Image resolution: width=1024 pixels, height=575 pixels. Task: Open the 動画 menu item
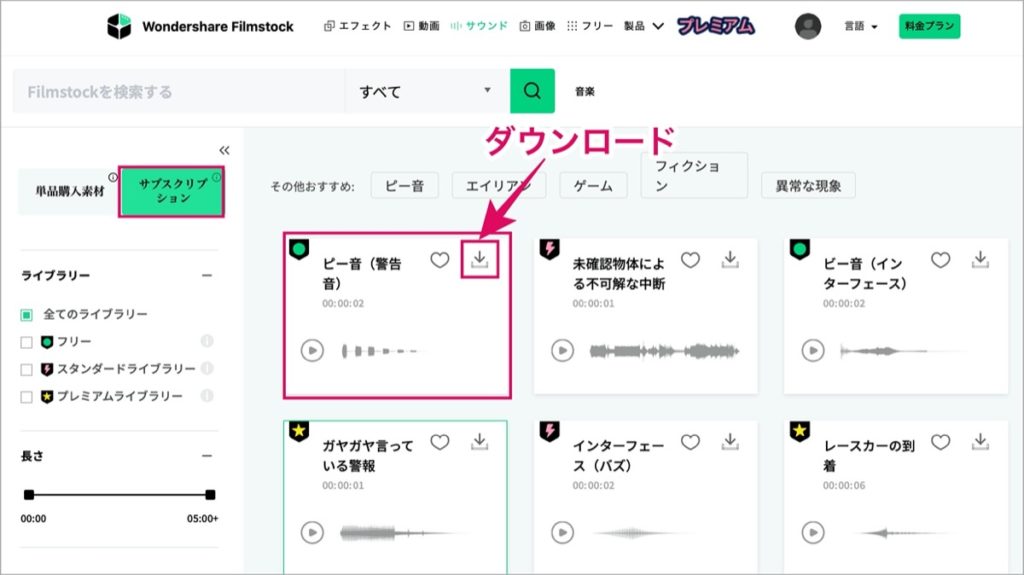[421, 26]
